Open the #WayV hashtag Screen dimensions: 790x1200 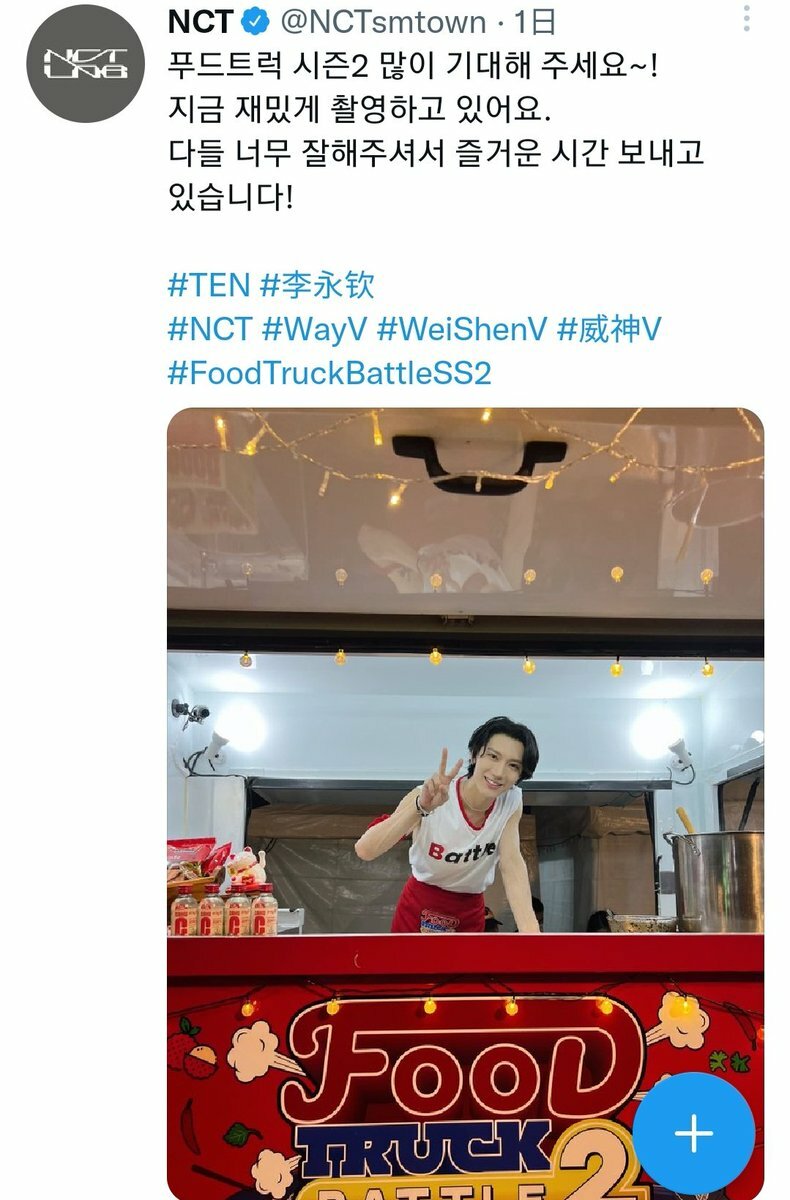(x=315, y=329)
